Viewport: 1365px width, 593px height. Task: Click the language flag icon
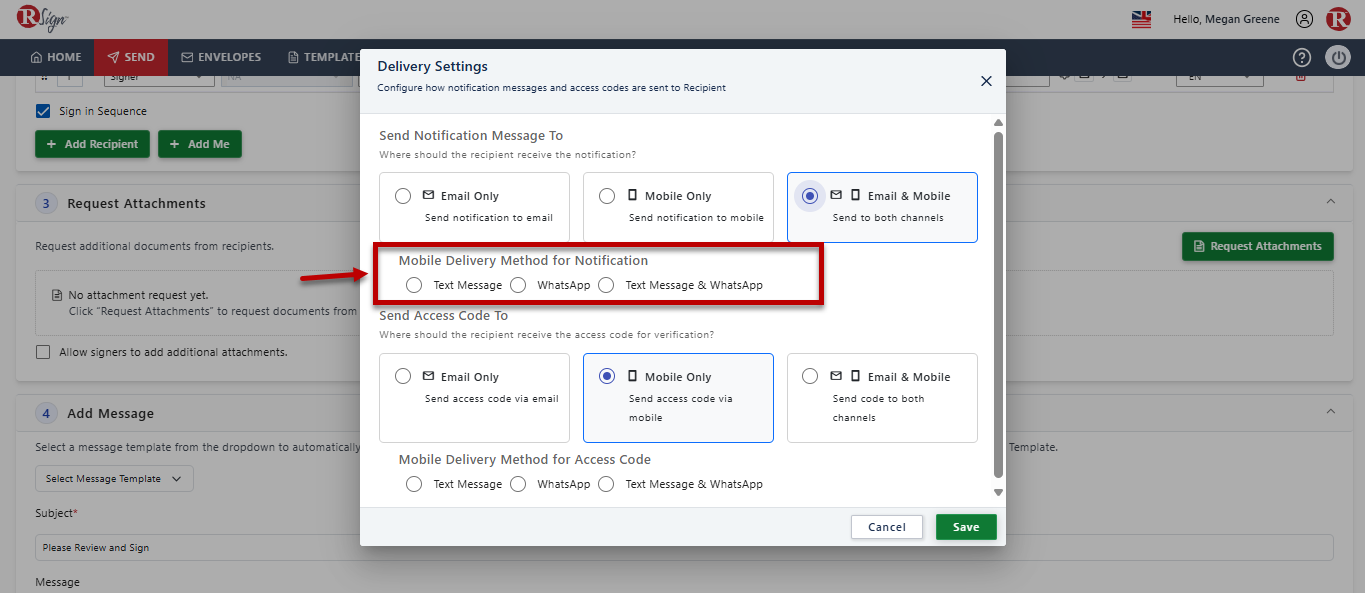[x=1141, y=19]
